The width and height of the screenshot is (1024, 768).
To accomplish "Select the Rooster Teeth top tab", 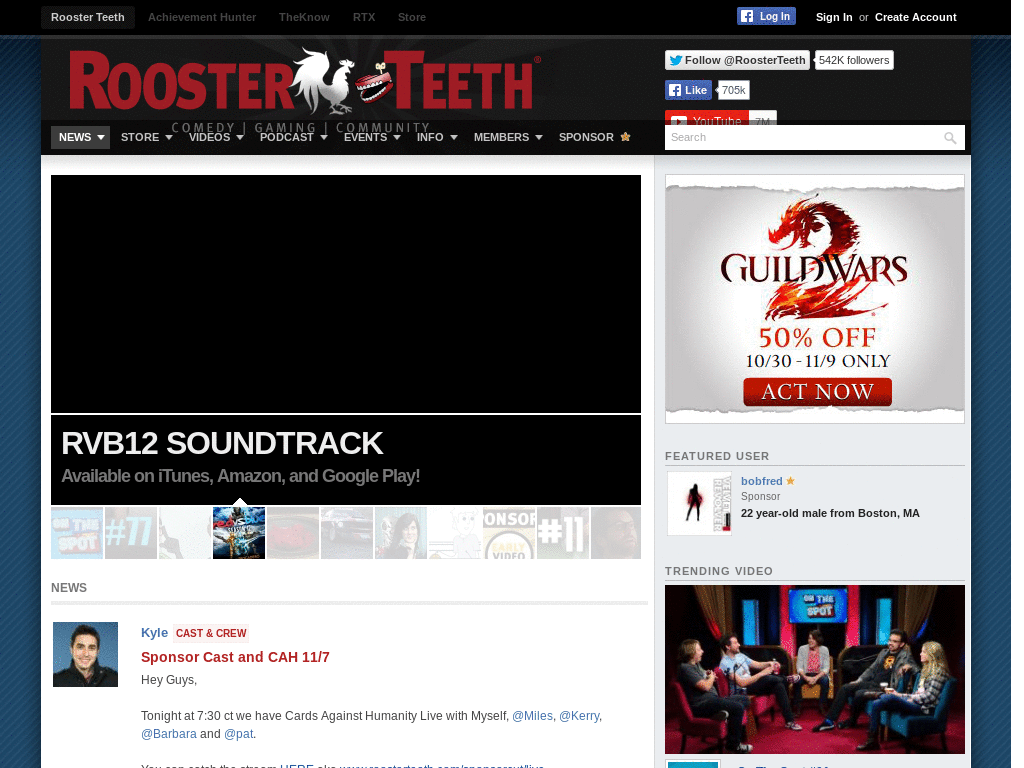I will [x=88, y=17].
